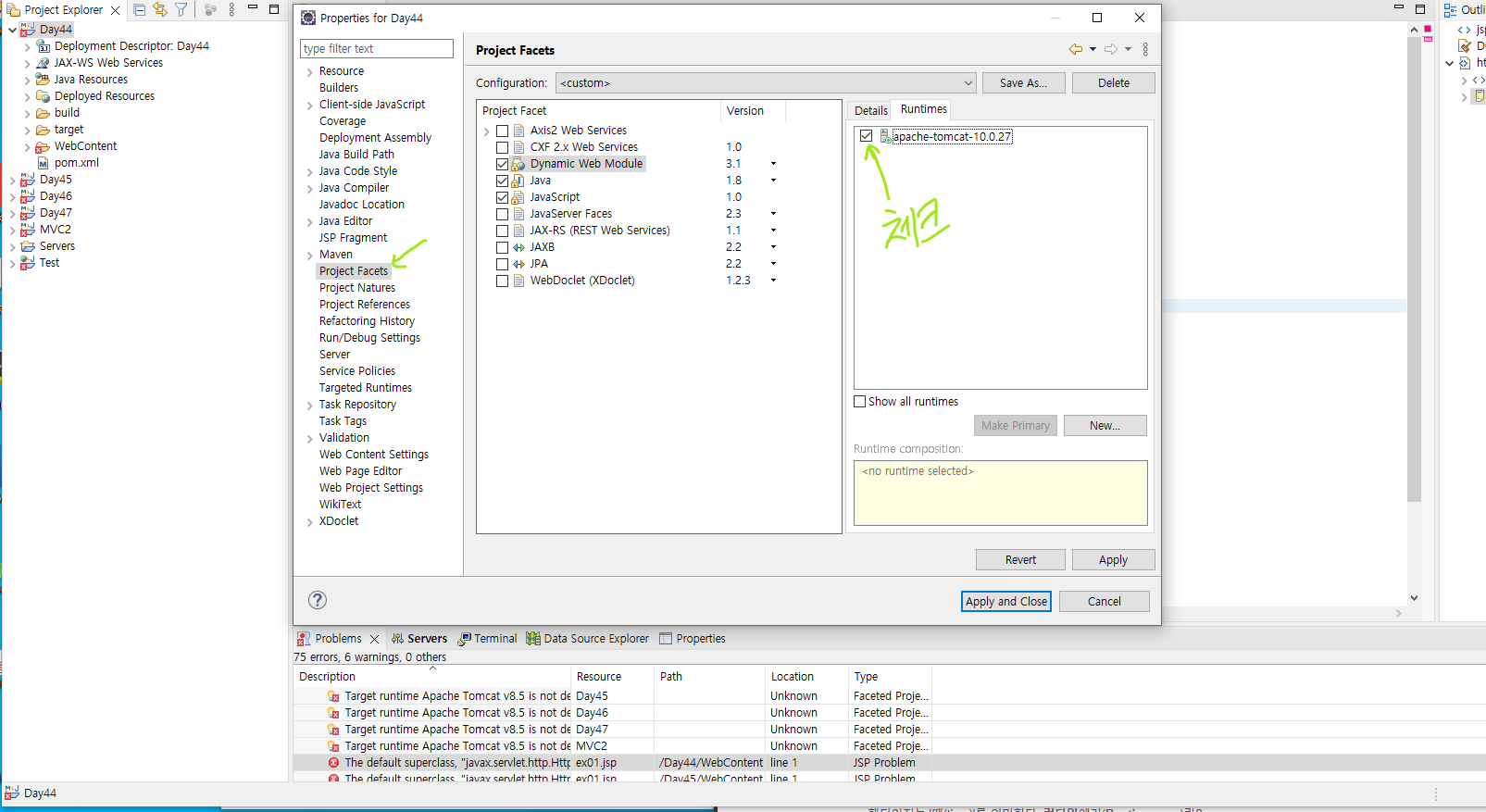This screenshot has height=812, width=1486.
Task: Minimize the Project Explorer view
Action: click(253, 8)
